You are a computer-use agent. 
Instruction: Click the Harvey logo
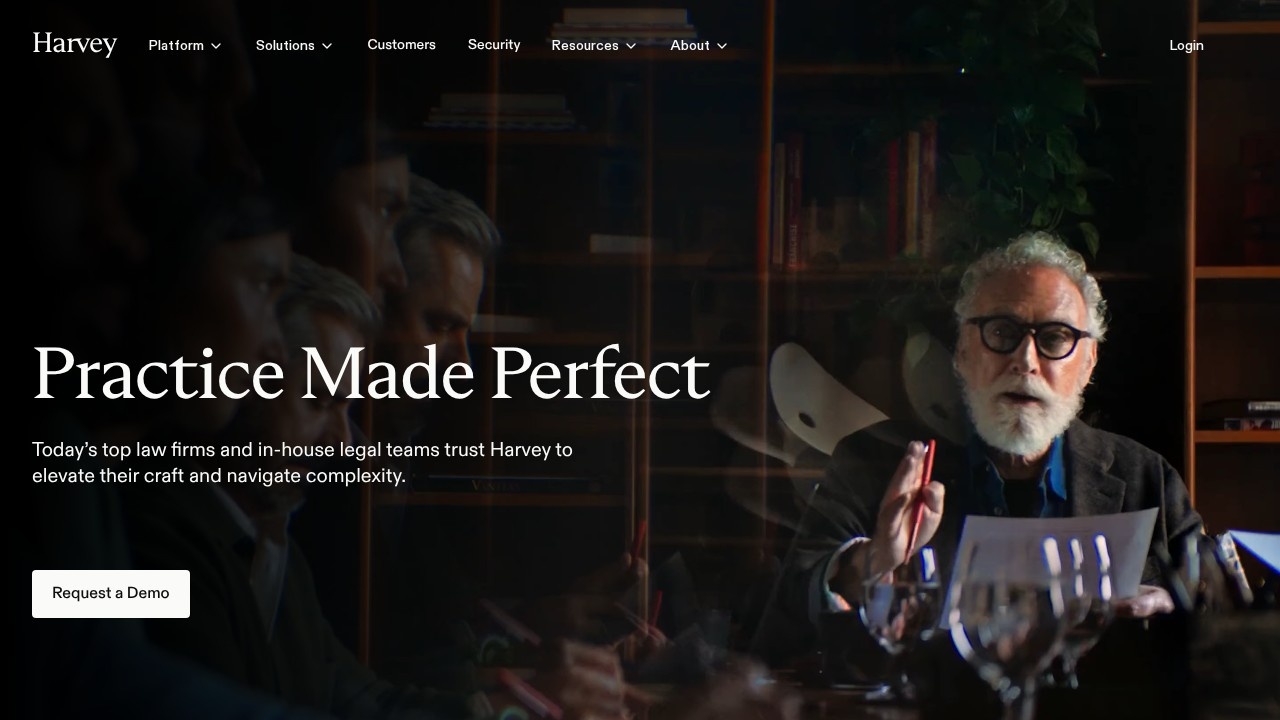tap(75, 45)
